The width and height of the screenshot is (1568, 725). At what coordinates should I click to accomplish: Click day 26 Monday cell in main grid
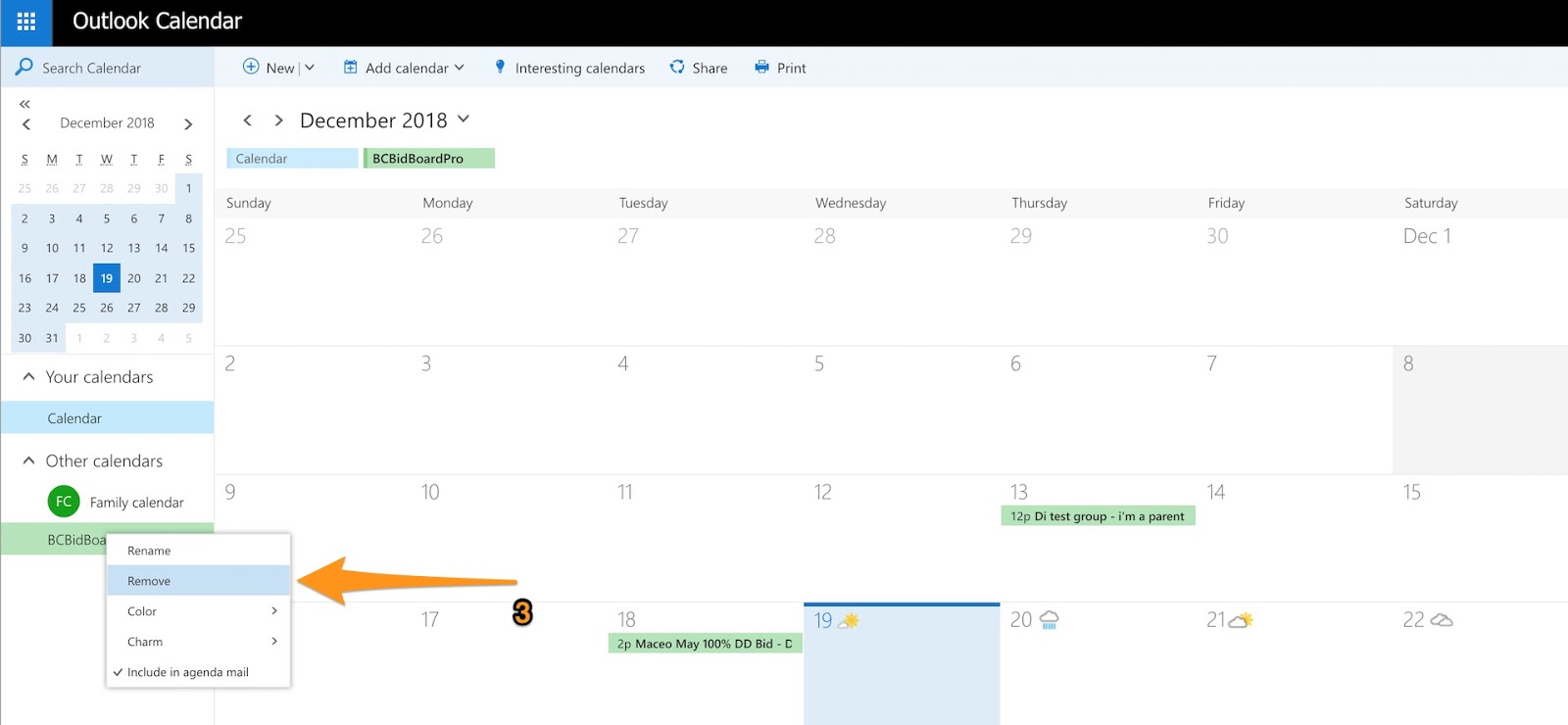pos(510,281)
